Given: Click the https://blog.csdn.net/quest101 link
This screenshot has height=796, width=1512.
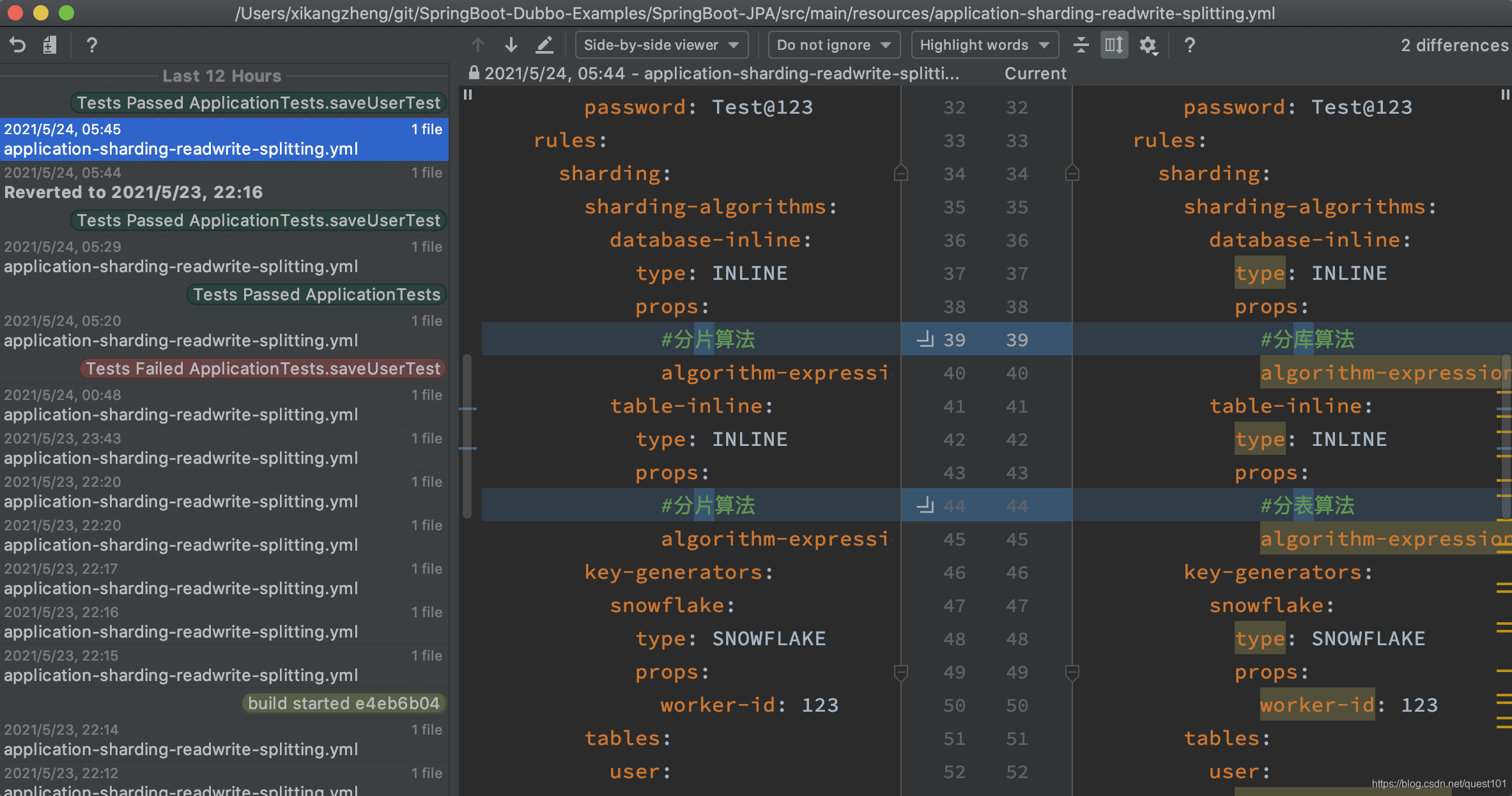Looking at the screenshot, I should tap(1439, 783).
